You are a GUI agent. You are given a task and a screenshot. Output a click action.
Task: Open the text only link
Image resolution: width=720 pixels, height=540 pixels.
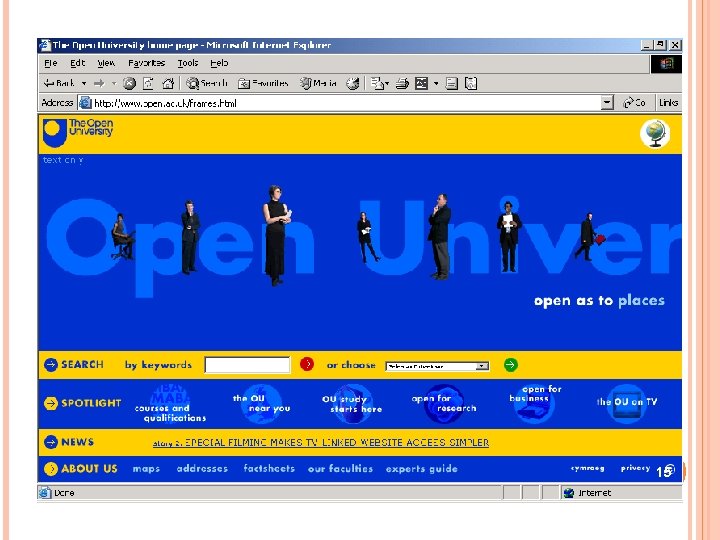(63, 160)
